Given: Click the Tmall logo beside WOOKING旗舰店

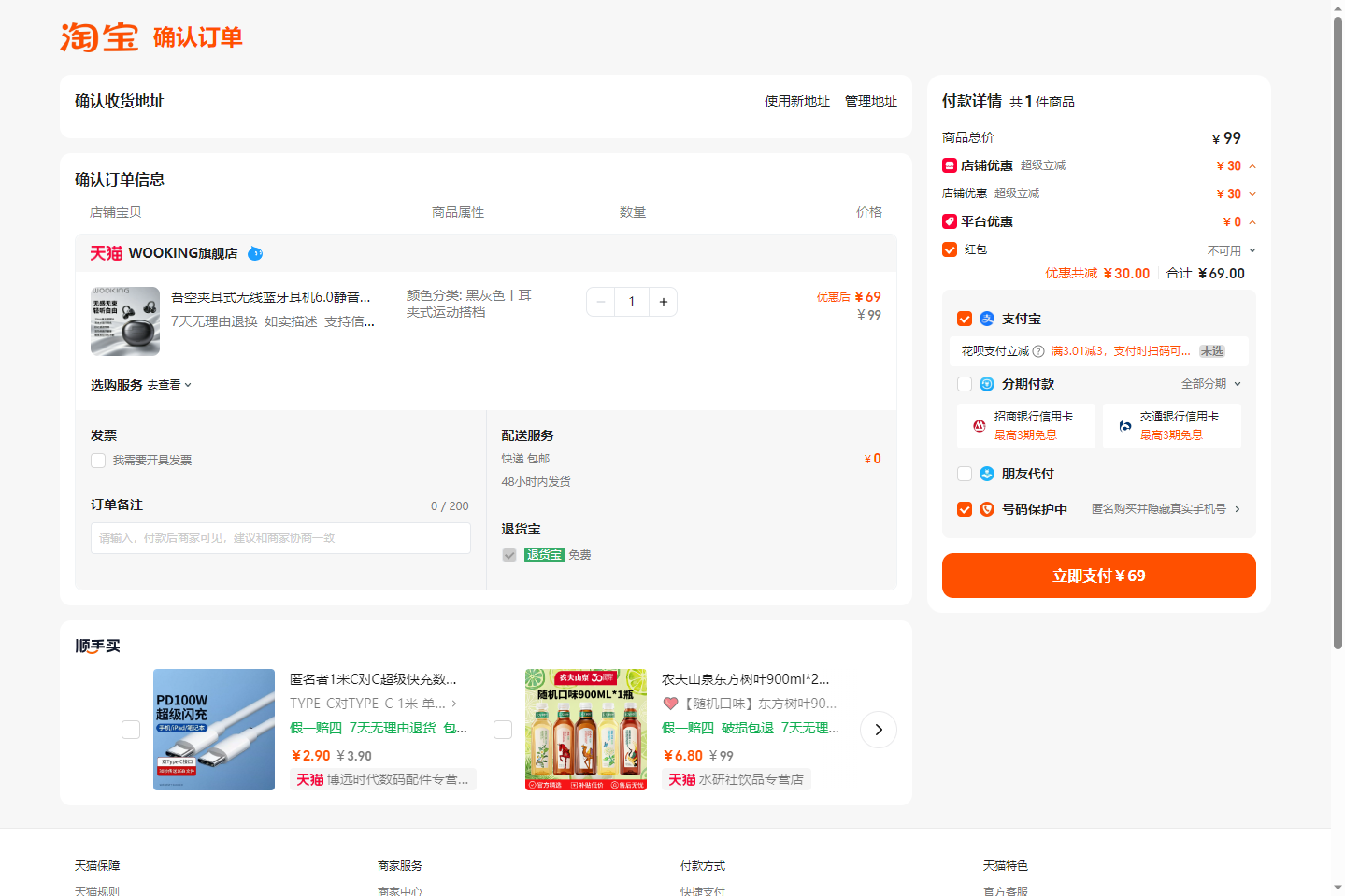Looking at the screenshot, I should tap(107, 253).
